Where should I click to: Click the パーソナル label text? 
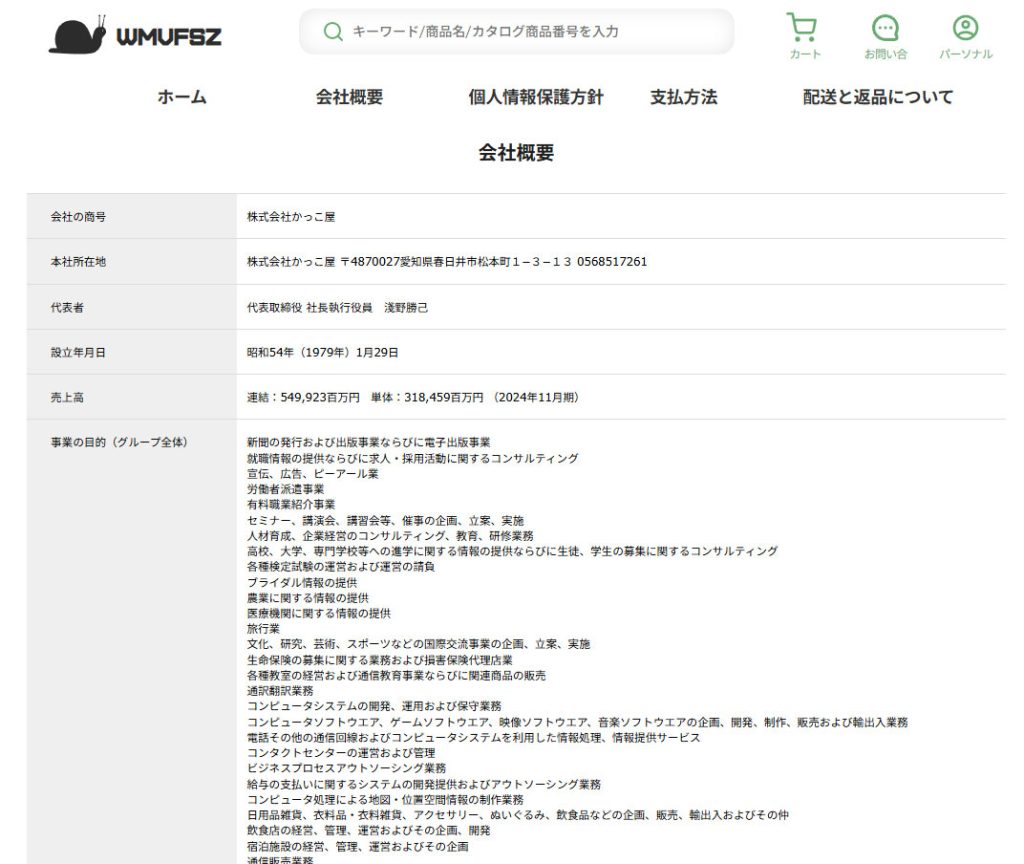(x=965, y=54)
